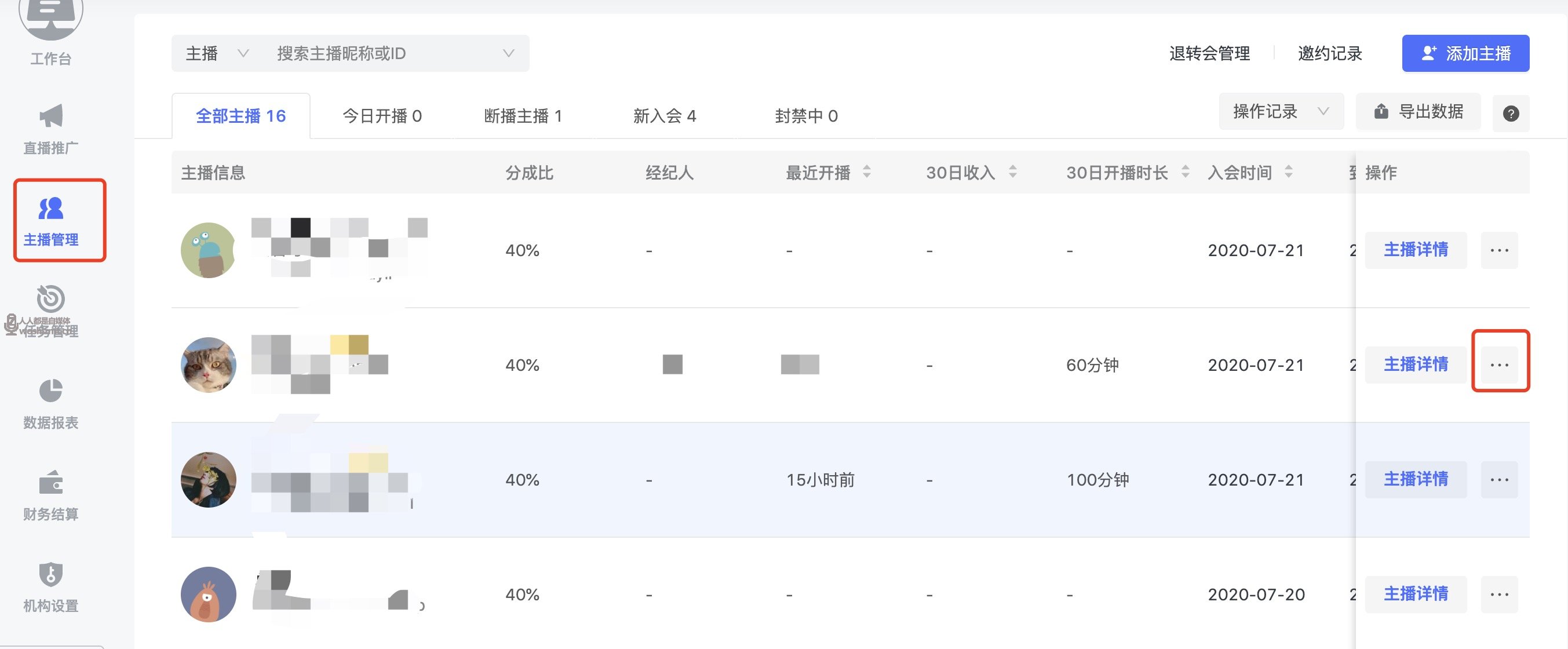Sort by 入会时间 column arrows
1568x649 pixels.
(x=1288, y=172)
